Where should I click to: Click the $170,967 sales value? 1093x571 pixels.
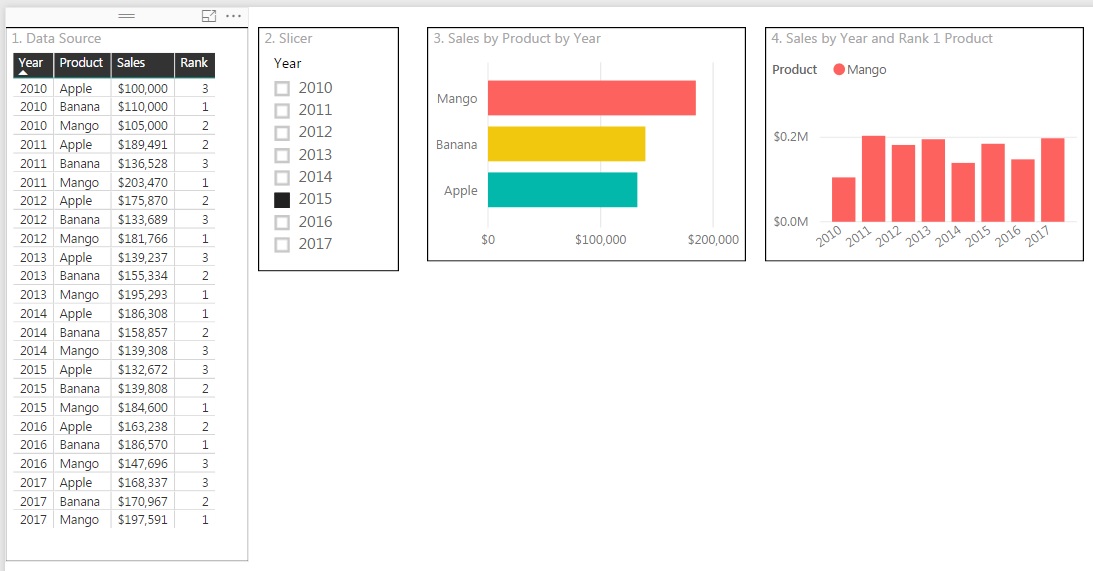(x=142, y=501)
